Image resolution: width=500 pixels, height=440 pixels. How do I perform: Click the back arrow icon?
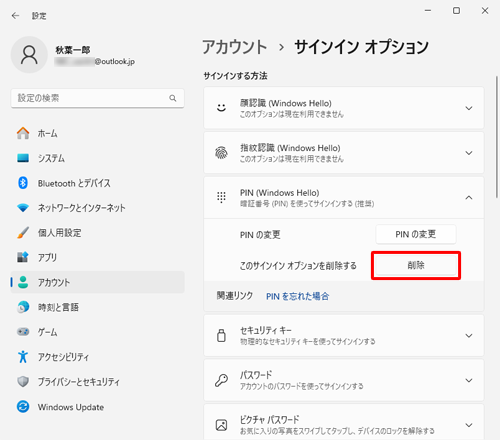pos(15,16)
